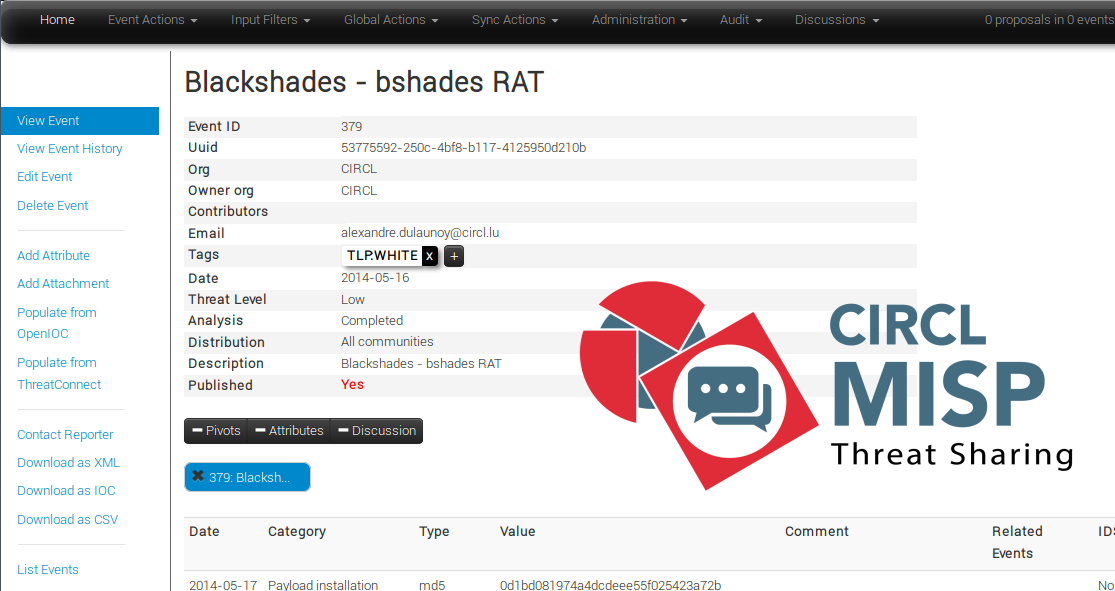Open the Global Actions dropdown
This screenshot has width=1115, height=591.
(391, 20)
